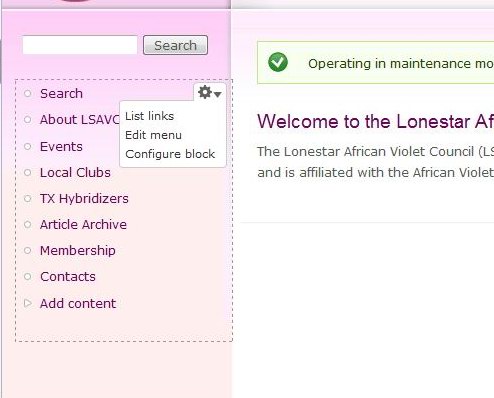Image resolution: width=494 pixels, height=398 pixels.
Task: Open the TX Hybridizers page
Action: pyautogui.click(x=84, y=198)
